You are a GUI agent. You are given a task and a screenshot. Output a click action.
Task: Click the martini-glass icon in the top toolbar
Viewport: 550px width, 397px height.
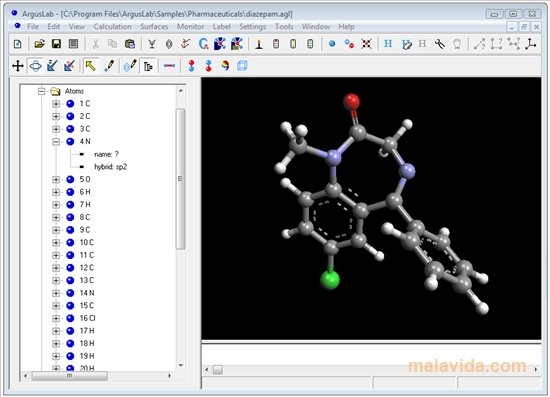click(x=152, y=44)
